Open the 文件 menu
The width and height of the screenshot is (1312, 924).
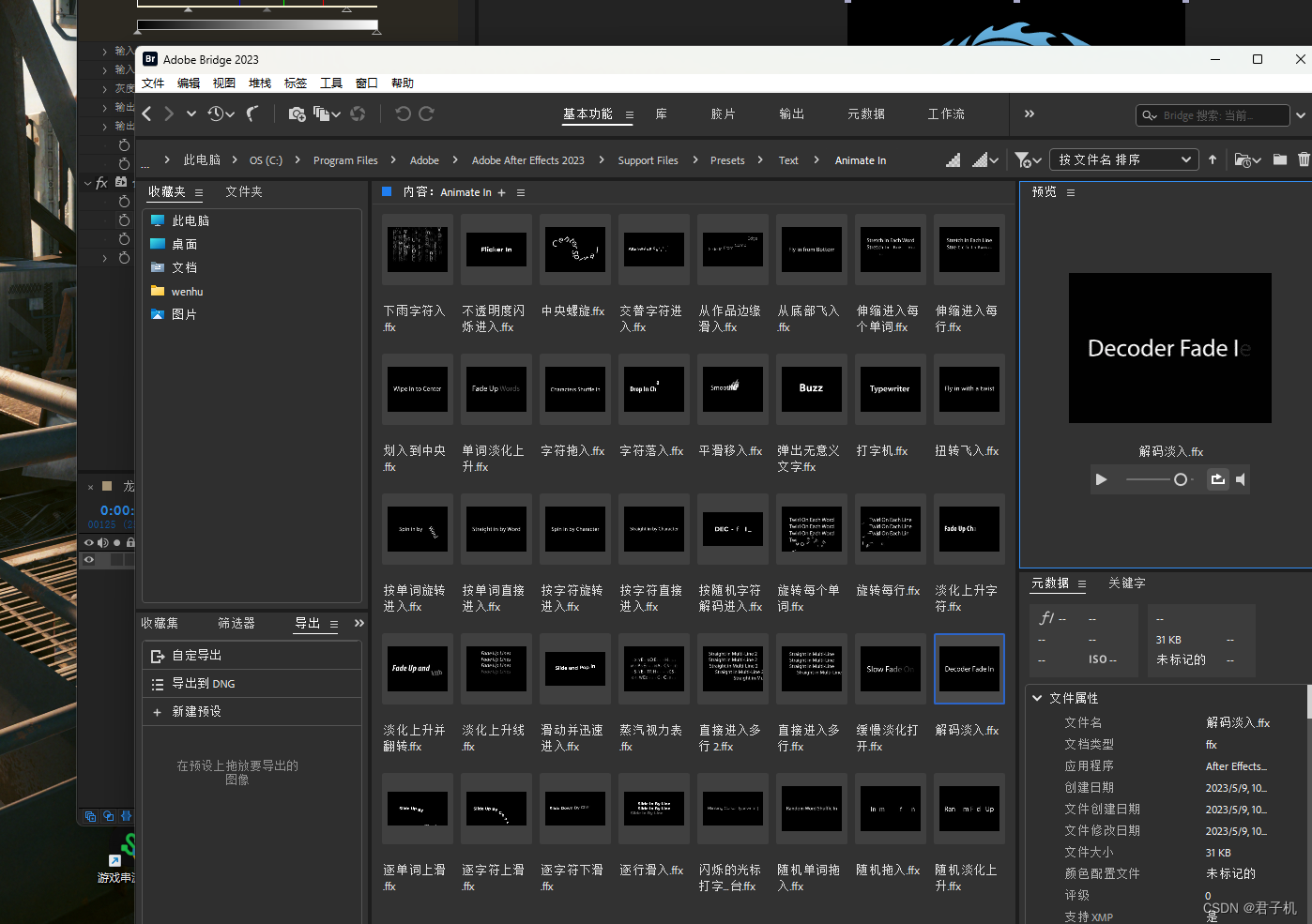[x=153, y=83]
